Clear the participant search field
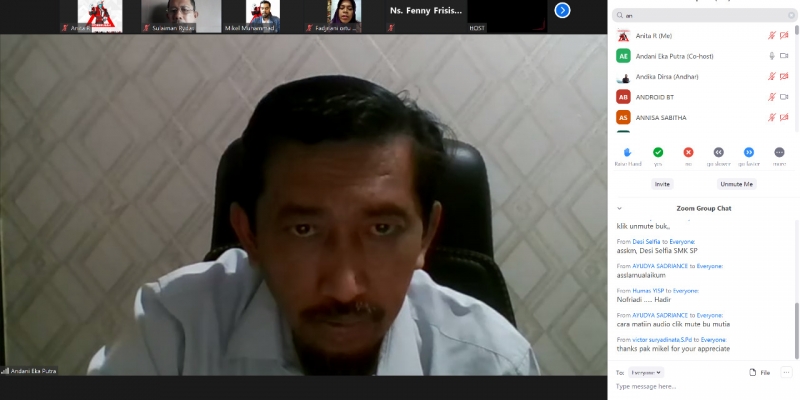This screenshot has width=800, height=400. pyautogui.click(x=791, y=16)
